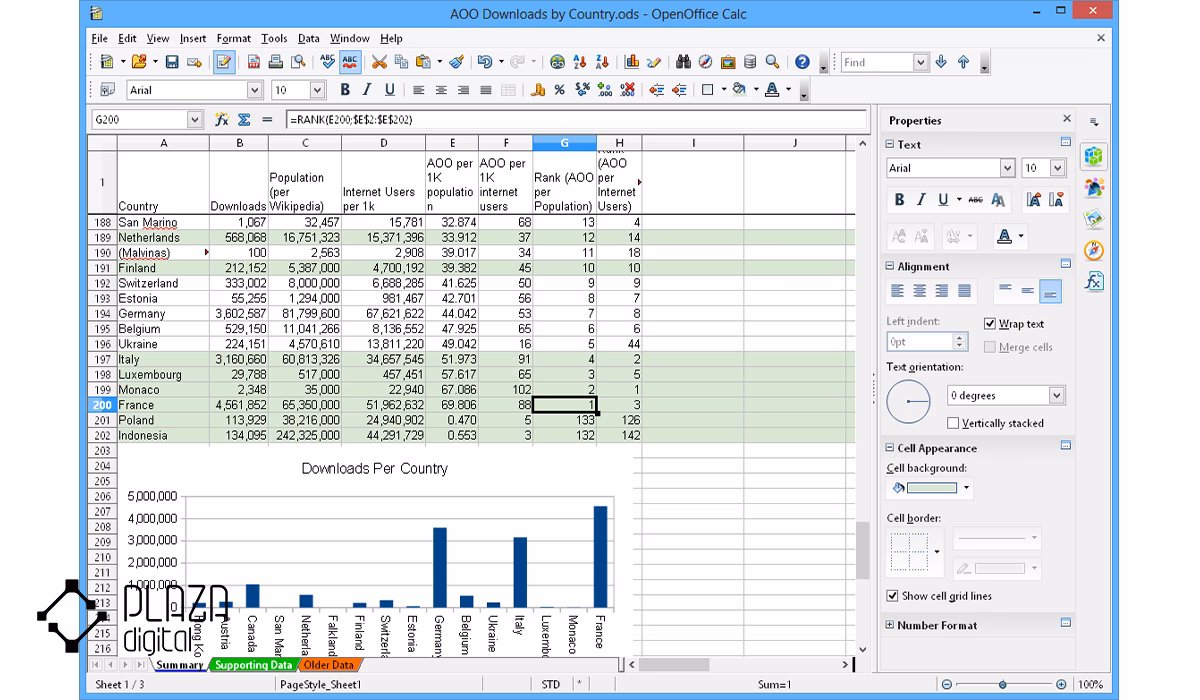This screenshot has height=700, width=1200.
Task: Open sidebar Arial font name dropdown
Action: click(x=1007, y=168)
